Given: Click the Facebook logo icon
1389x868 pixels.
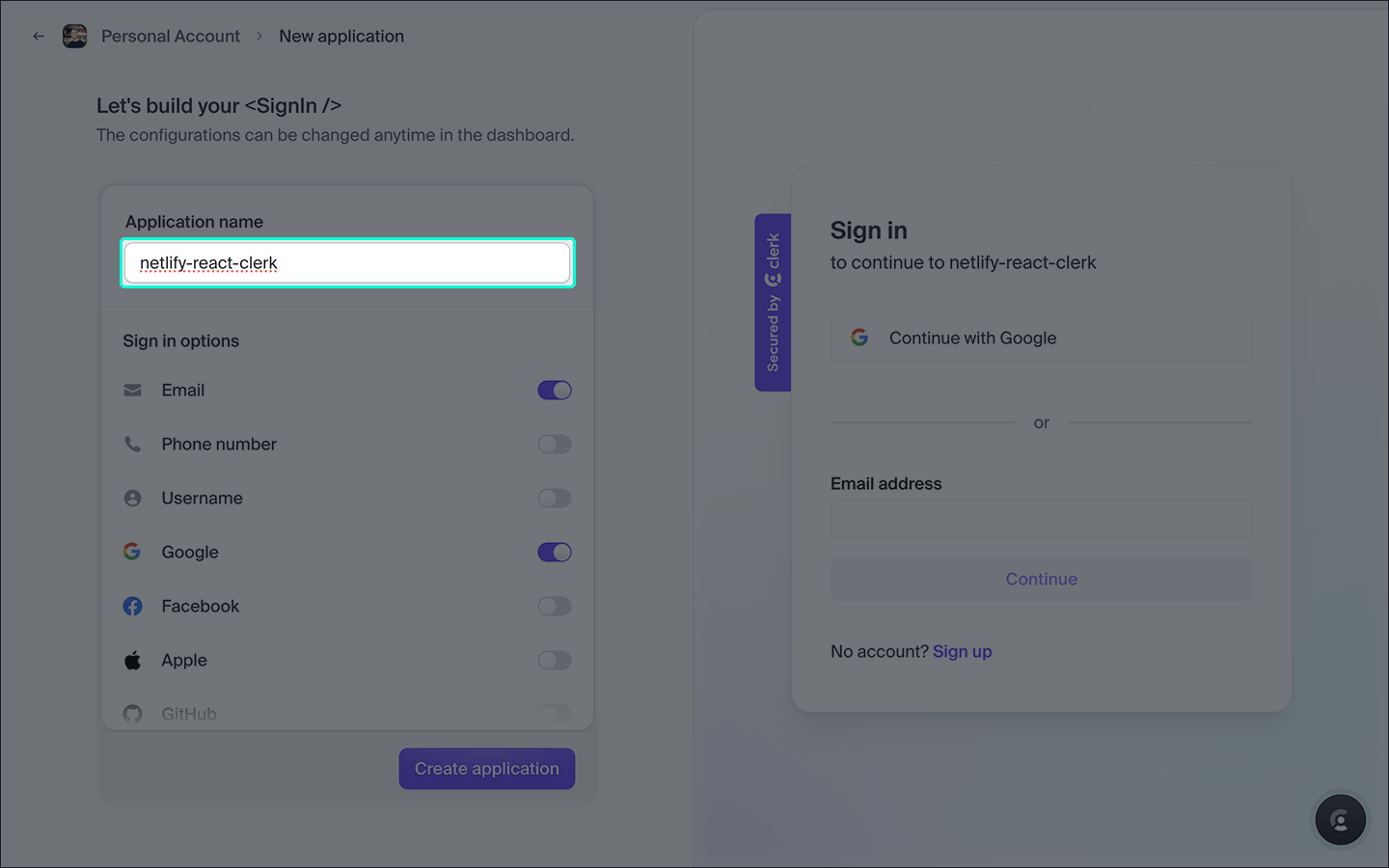Looking at the screenshot, I should click(133, 607).
